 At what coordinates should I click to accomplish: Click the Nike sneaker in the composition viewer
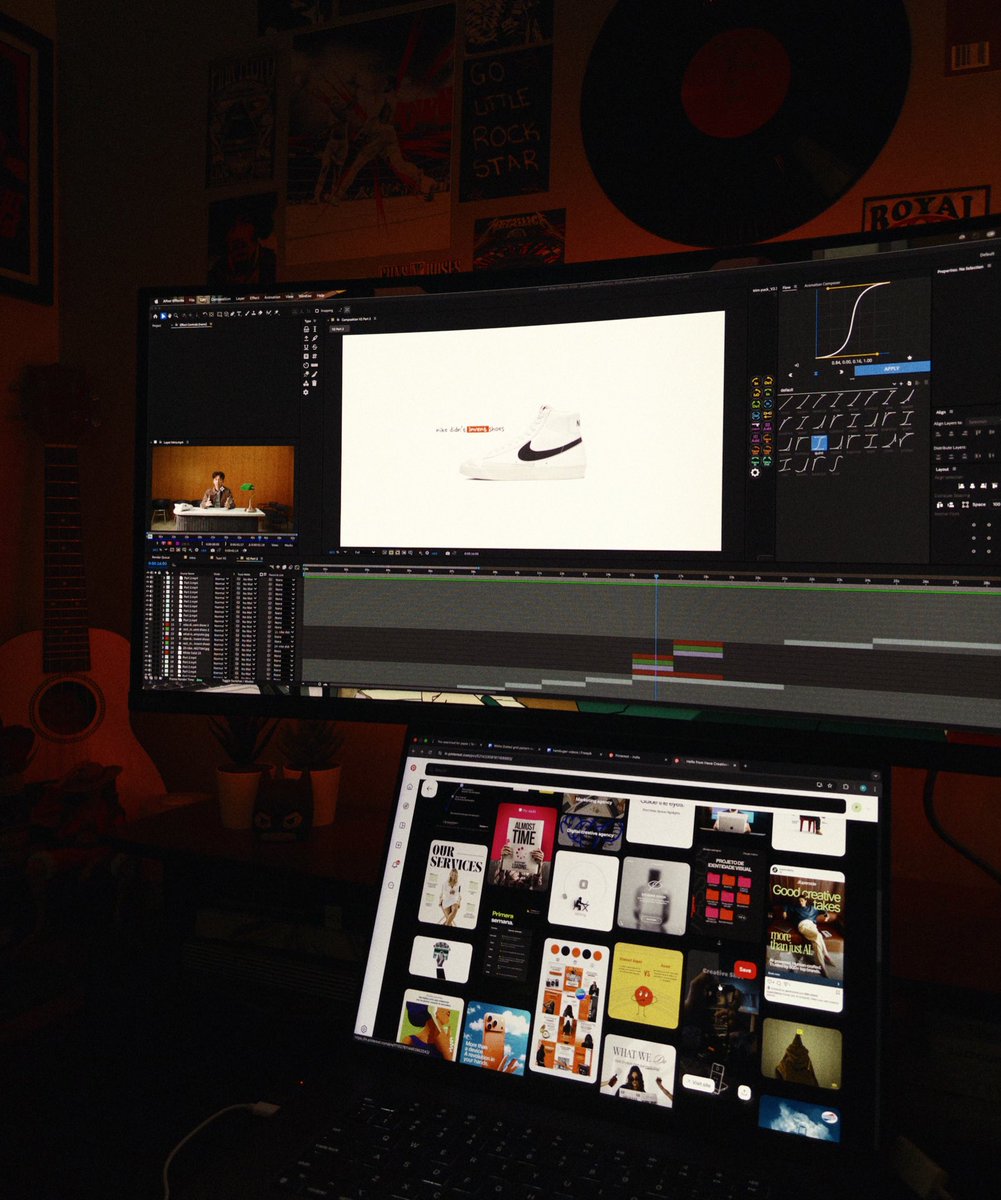pyautogui.click(x=524, y=443)
